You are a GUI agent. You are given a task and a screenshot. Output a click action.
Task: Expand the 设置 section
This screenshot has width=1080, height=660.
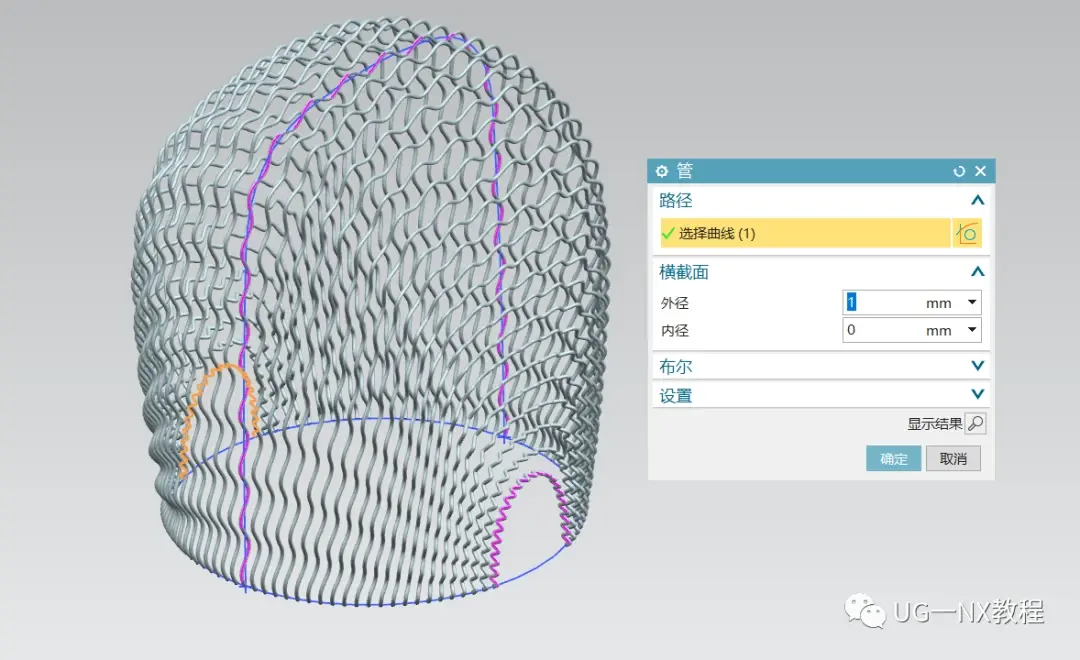pyautogui.click(x=977, y=395)
